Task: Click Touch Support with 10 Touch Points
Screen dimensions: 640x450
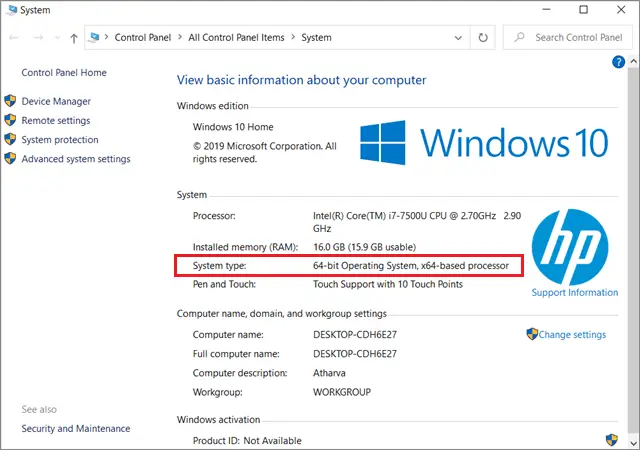Action: point(388,284)
